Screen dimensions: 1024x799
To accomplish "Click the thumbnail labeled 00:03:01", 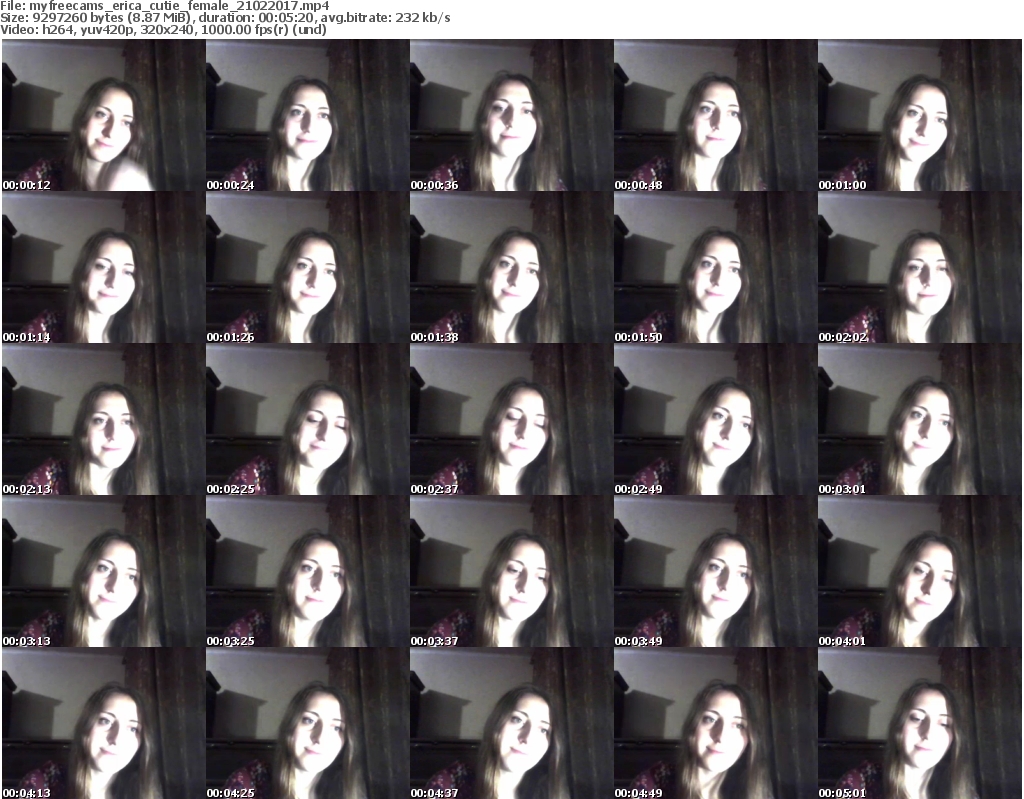I will tap(920, 419).
